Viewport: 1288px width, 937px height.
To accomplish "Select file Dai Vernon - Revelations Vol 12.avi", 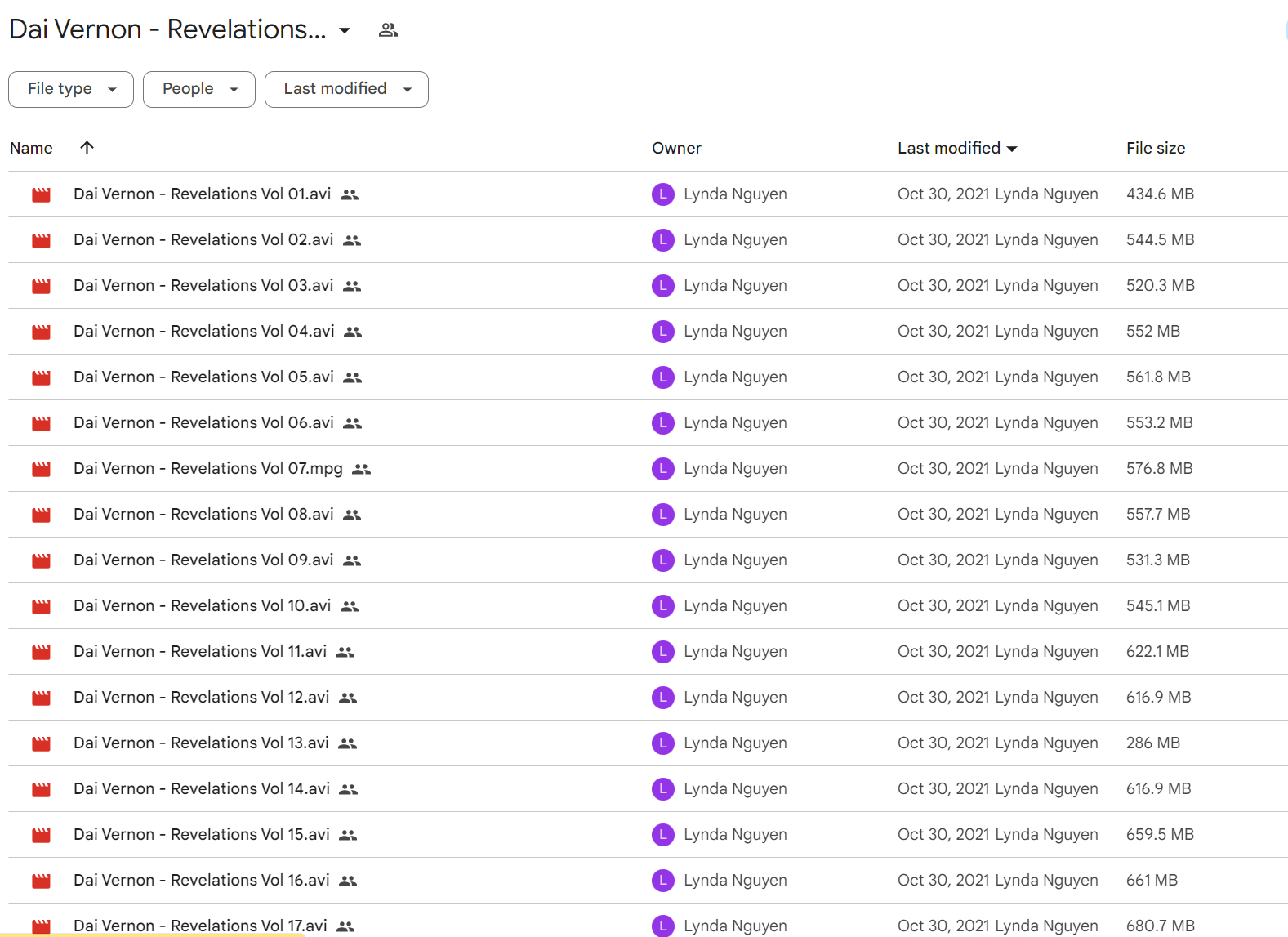I will pyautogui.click(x=201, y=698).
